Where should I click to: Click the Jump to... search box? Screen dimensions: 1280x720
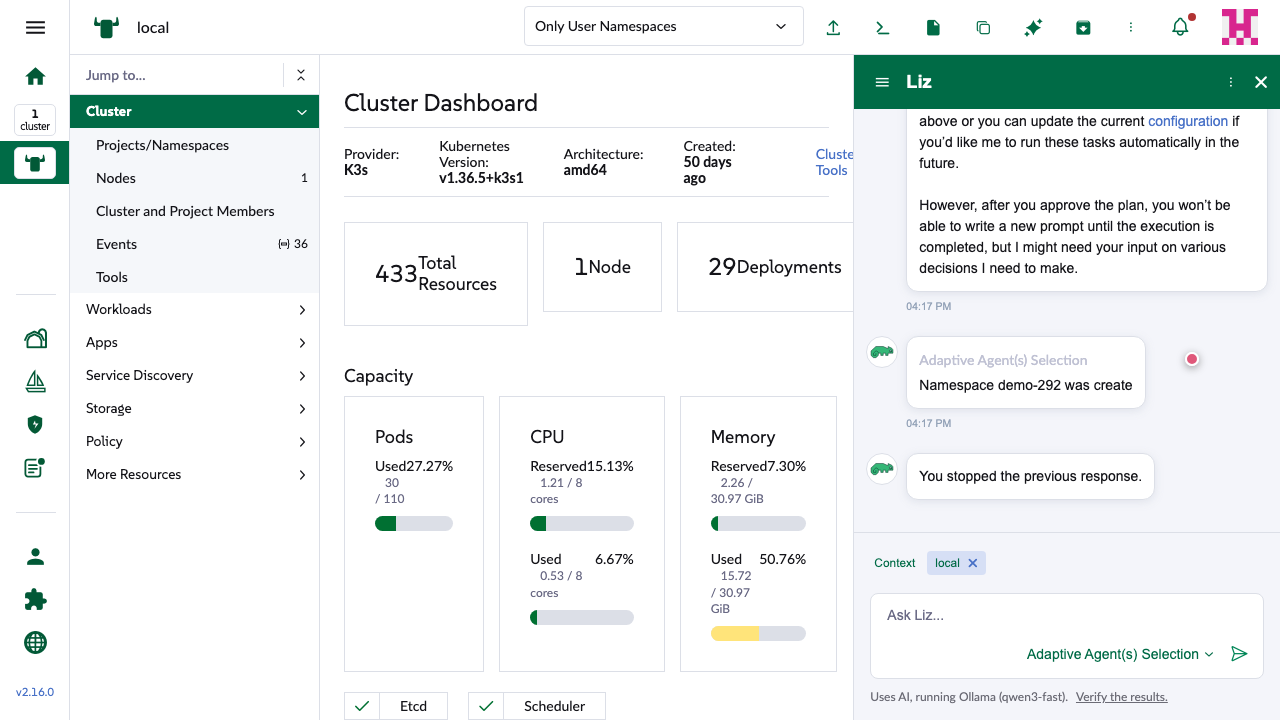178,75
